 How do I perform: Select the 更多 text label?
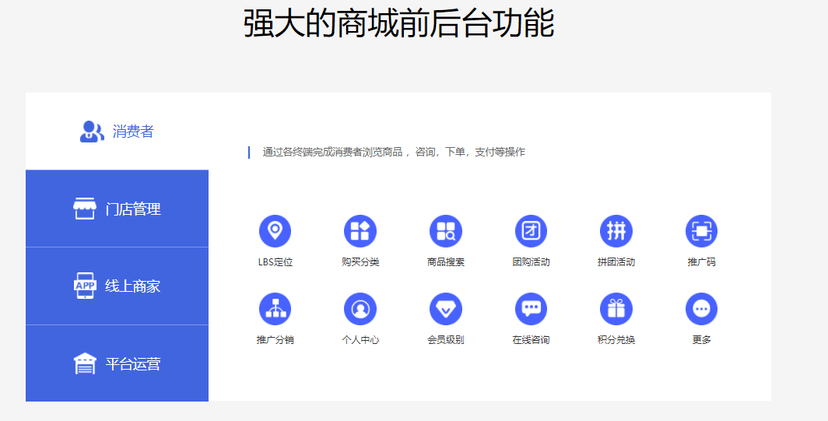click(x=701, y=340)
